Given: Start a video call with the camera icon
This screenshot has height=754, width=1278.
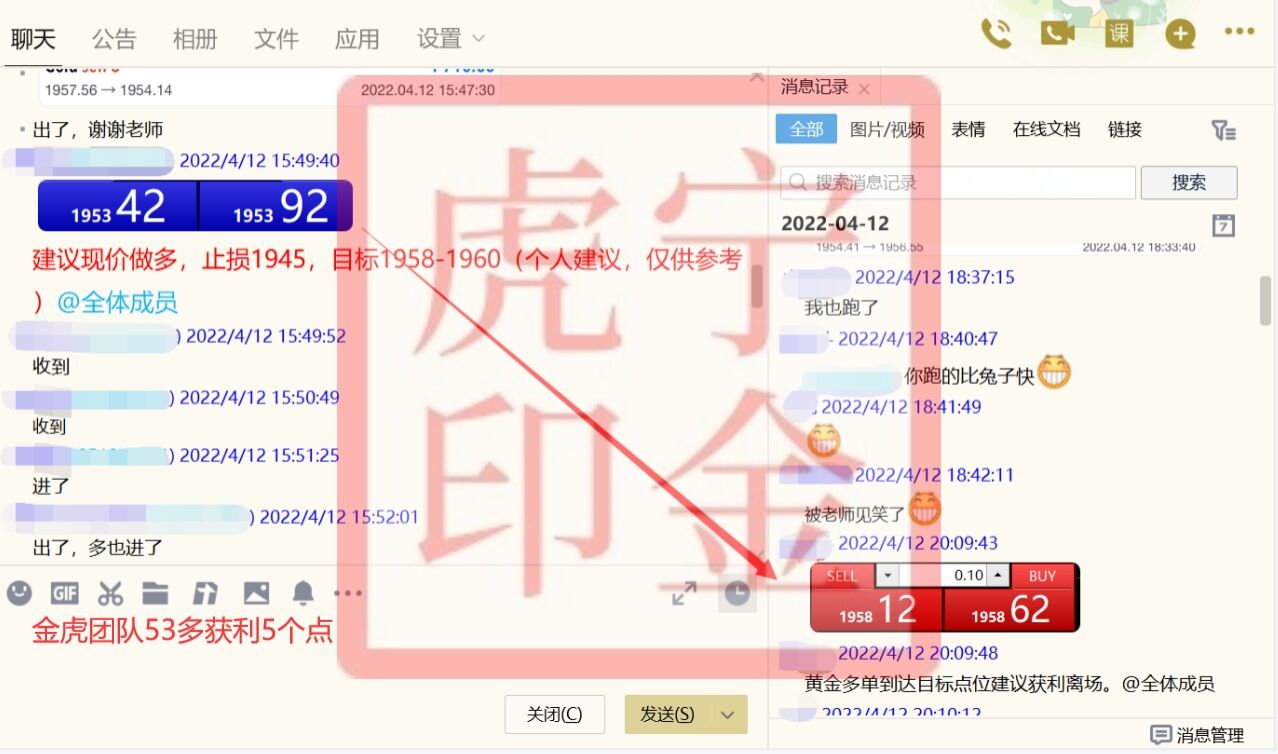Looking at the screenshot, I should tap(1057, 34).
